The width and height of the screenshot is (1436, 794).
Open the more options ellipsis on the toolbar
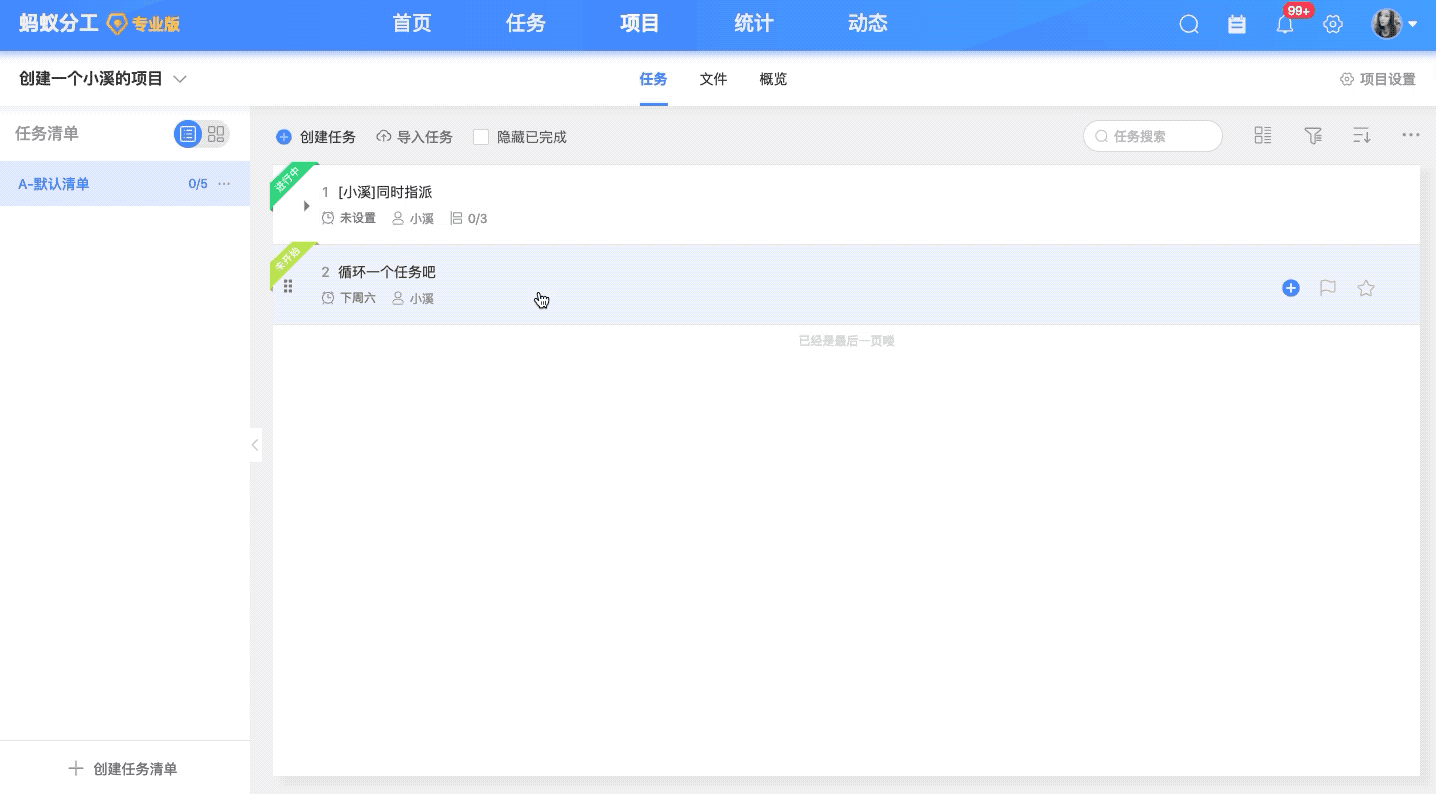[x=1411, y=135]
